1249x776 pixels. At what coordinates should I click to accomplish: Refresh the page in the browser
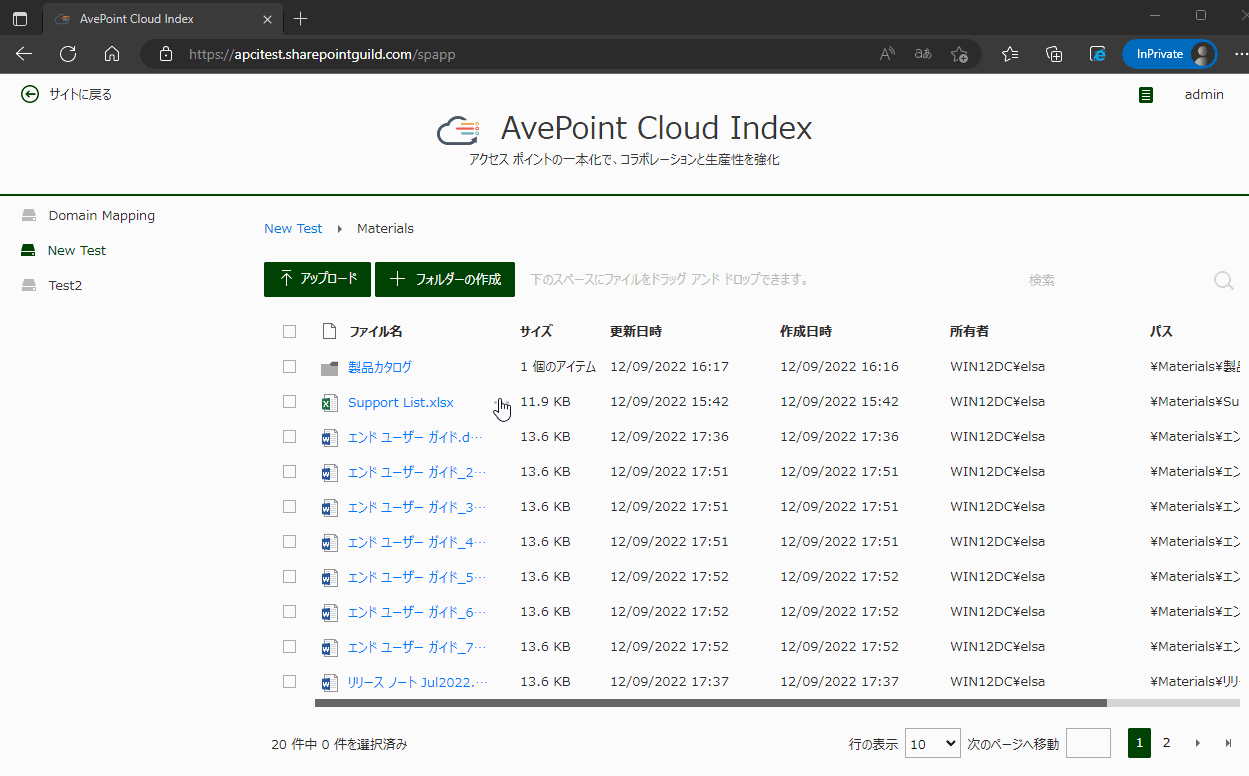tap(68, 54)
